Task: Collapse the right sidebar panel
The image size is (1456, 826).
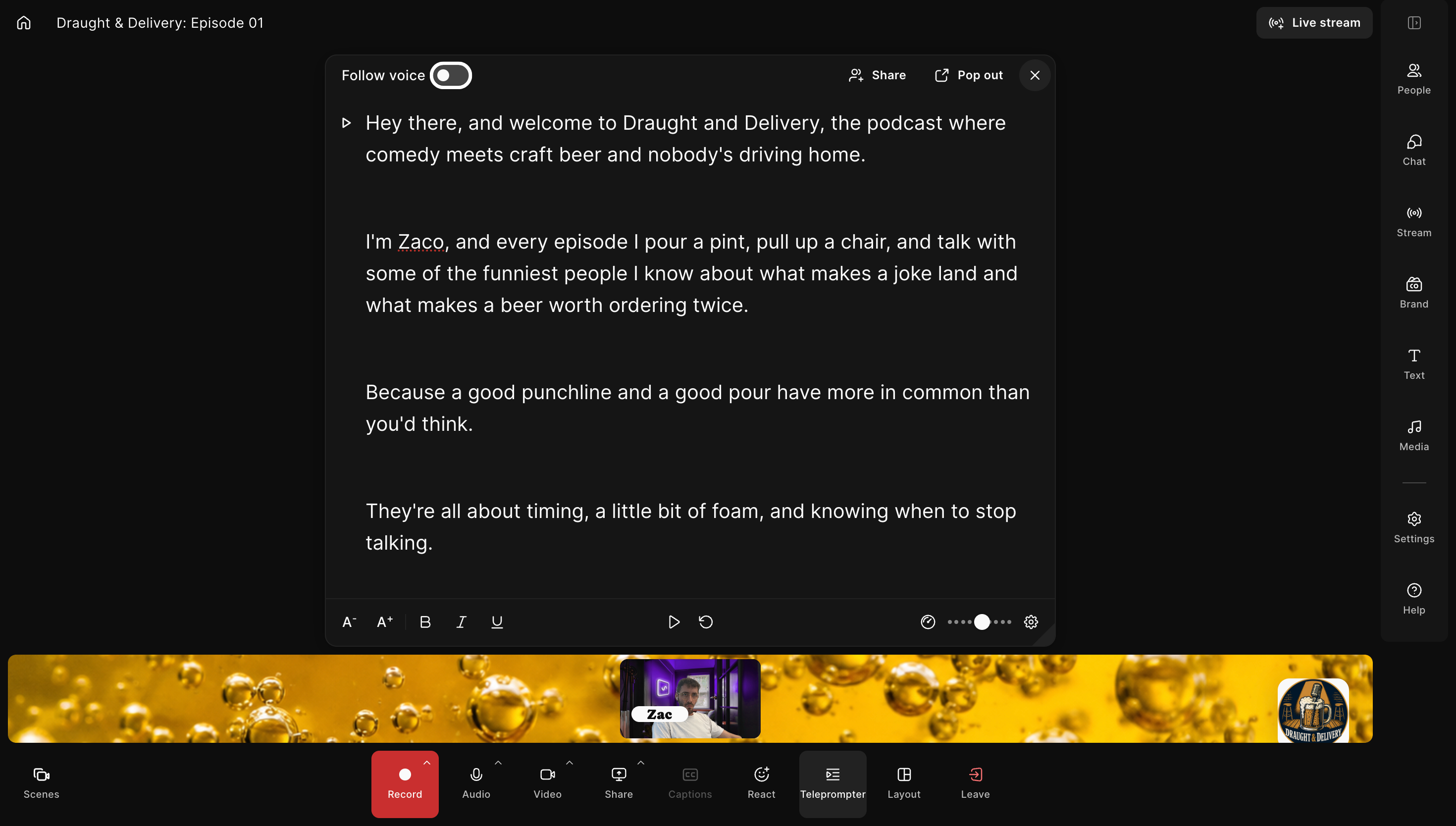Action: coord(1414,23)
